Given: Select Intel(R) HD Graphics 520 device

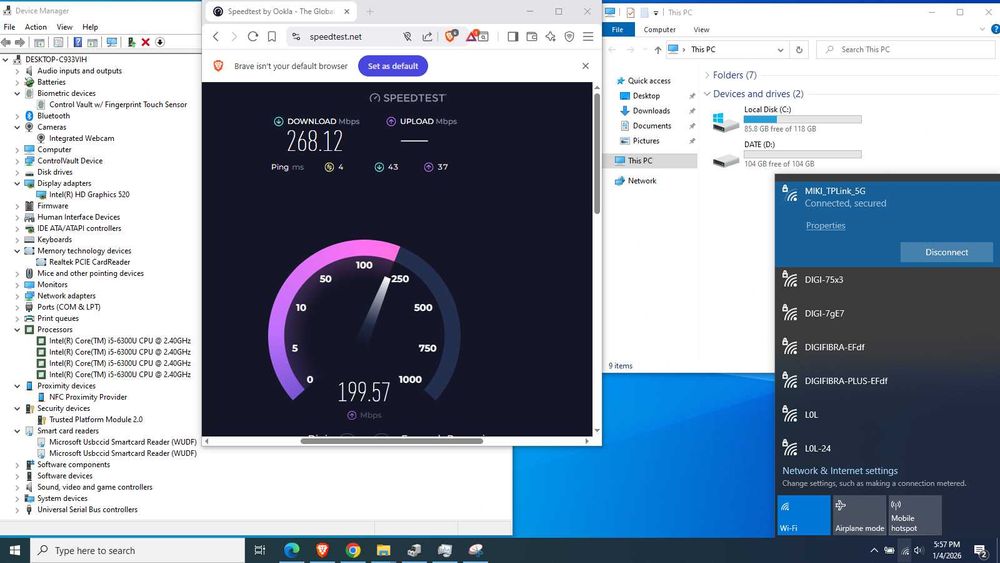Looking at the screenshot, I should point(89,194).
